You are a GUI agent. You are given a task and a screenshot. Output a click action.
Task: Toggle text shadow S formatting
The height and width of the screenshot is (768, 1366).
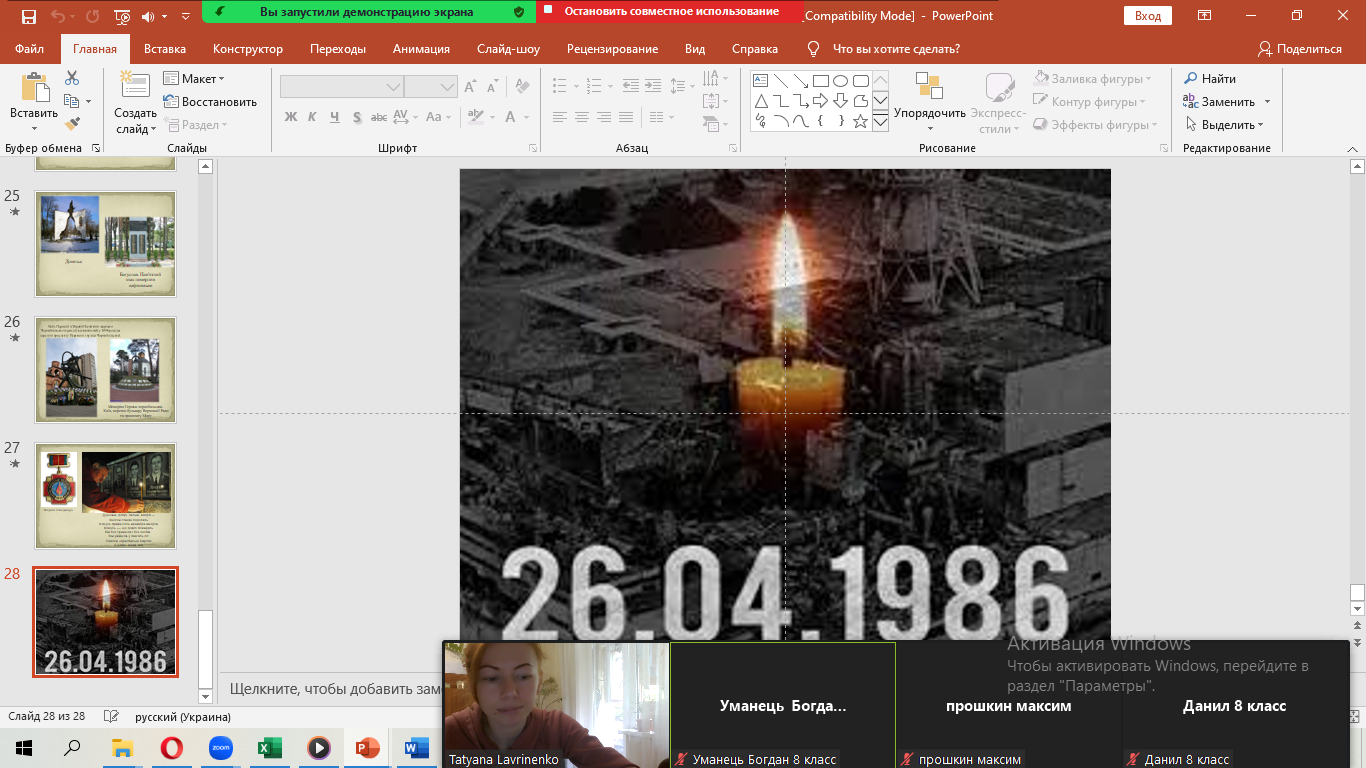[x=357, y=117]
